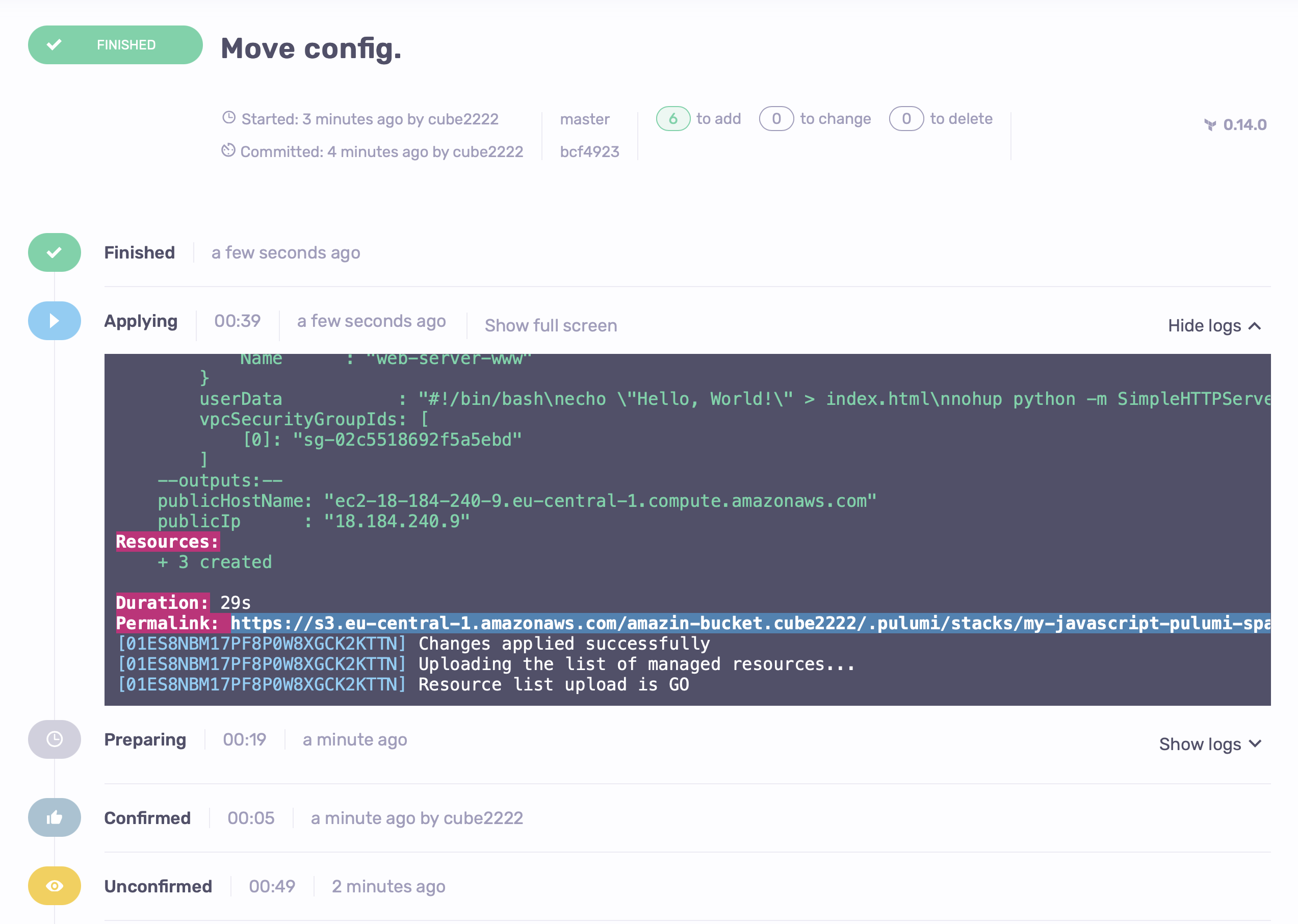Open commit bcf4923
The height and width of the screenshot is (924, 1298).
(589, 151)
